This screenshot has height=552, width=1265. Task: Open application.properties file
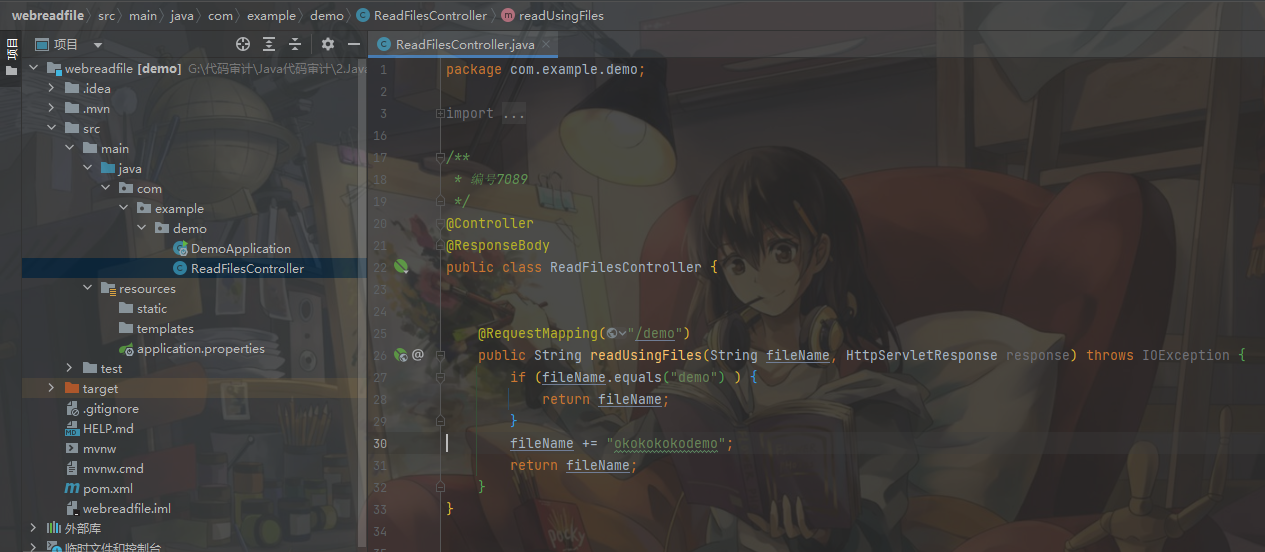[x=201, y=348]
